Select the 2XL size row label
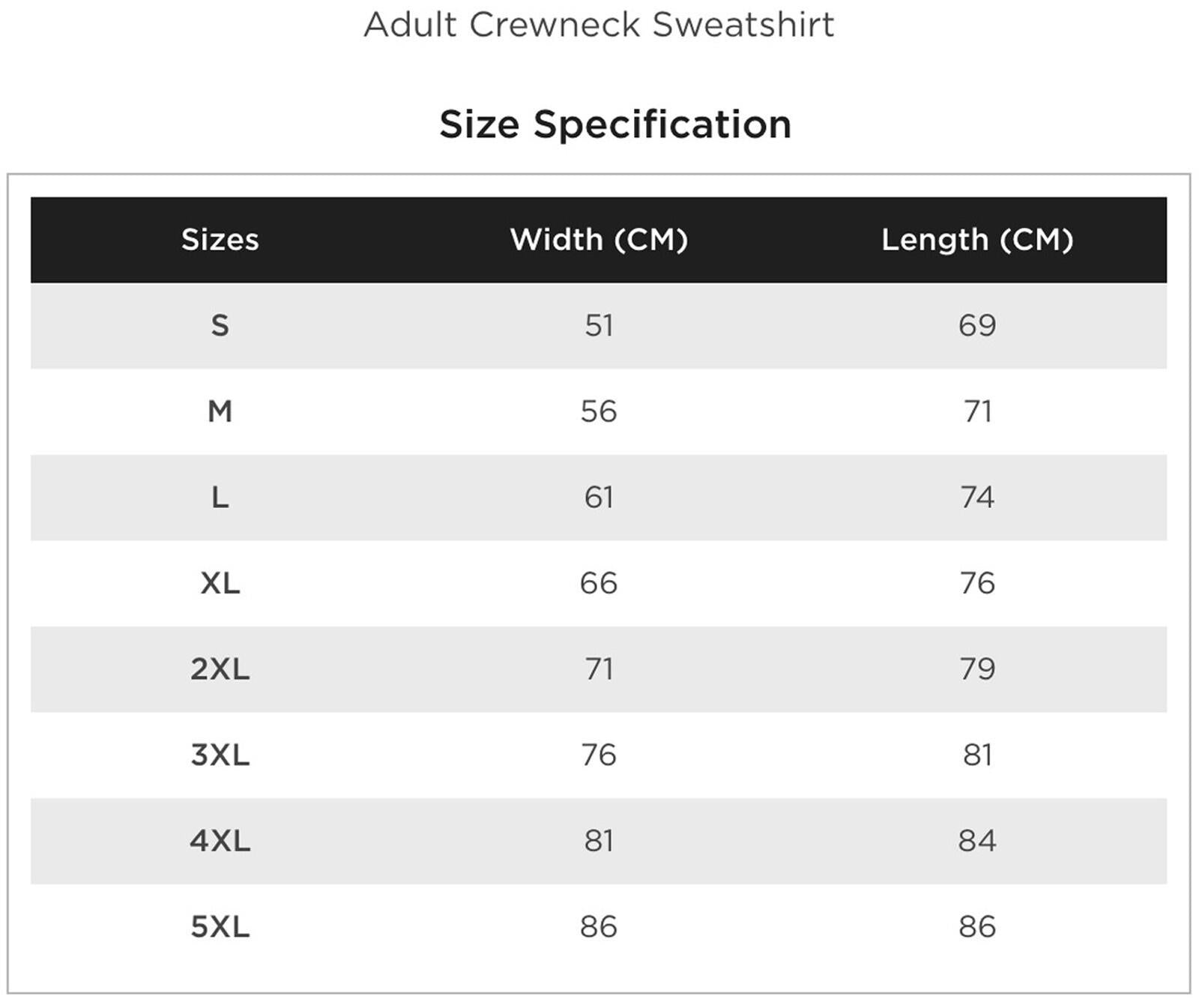1199x1008 pixels. click(x=220, y=669)
